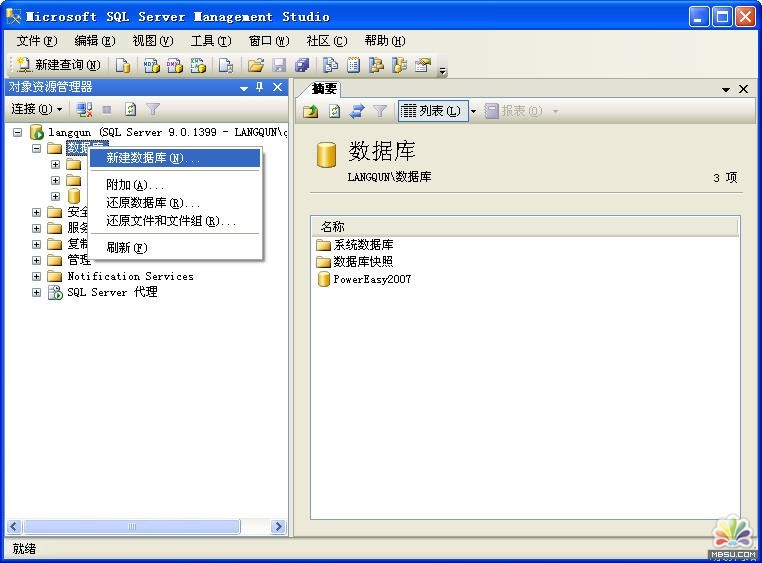
Task: Collapse the langqun server root node
Action: [17, 132]
